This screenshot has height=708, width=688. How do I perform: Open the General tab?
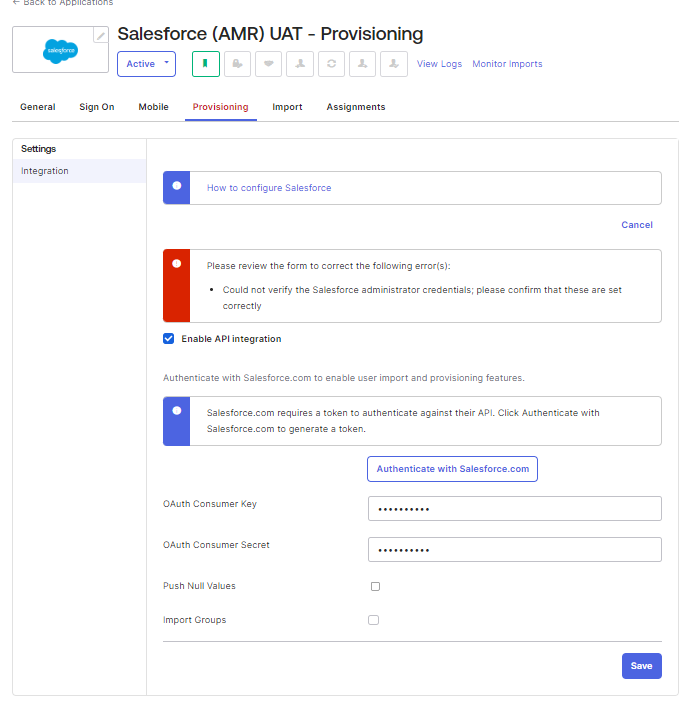38,107
